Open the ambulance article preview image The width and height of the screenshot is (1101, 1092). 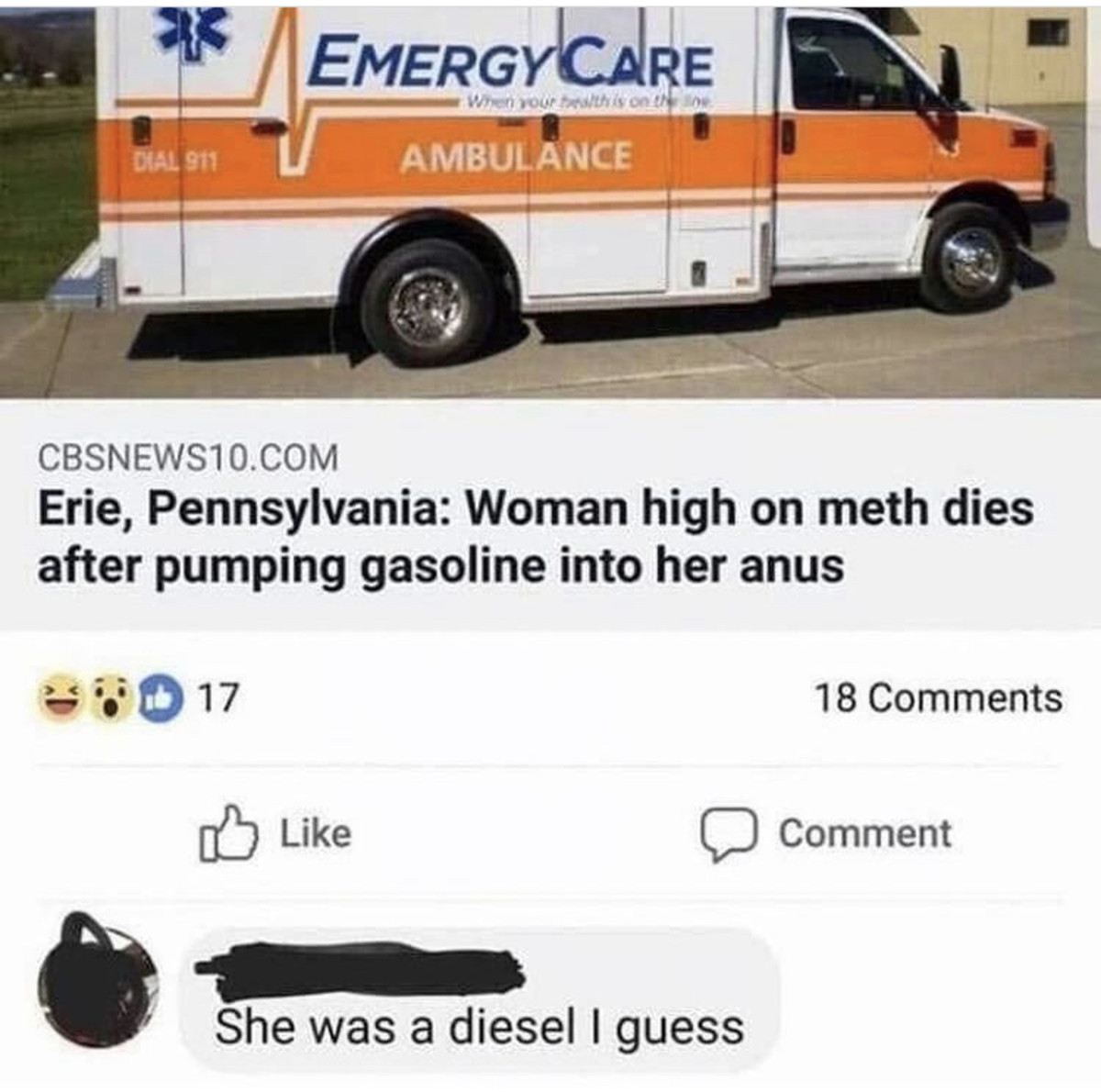[x=550, y=199]
